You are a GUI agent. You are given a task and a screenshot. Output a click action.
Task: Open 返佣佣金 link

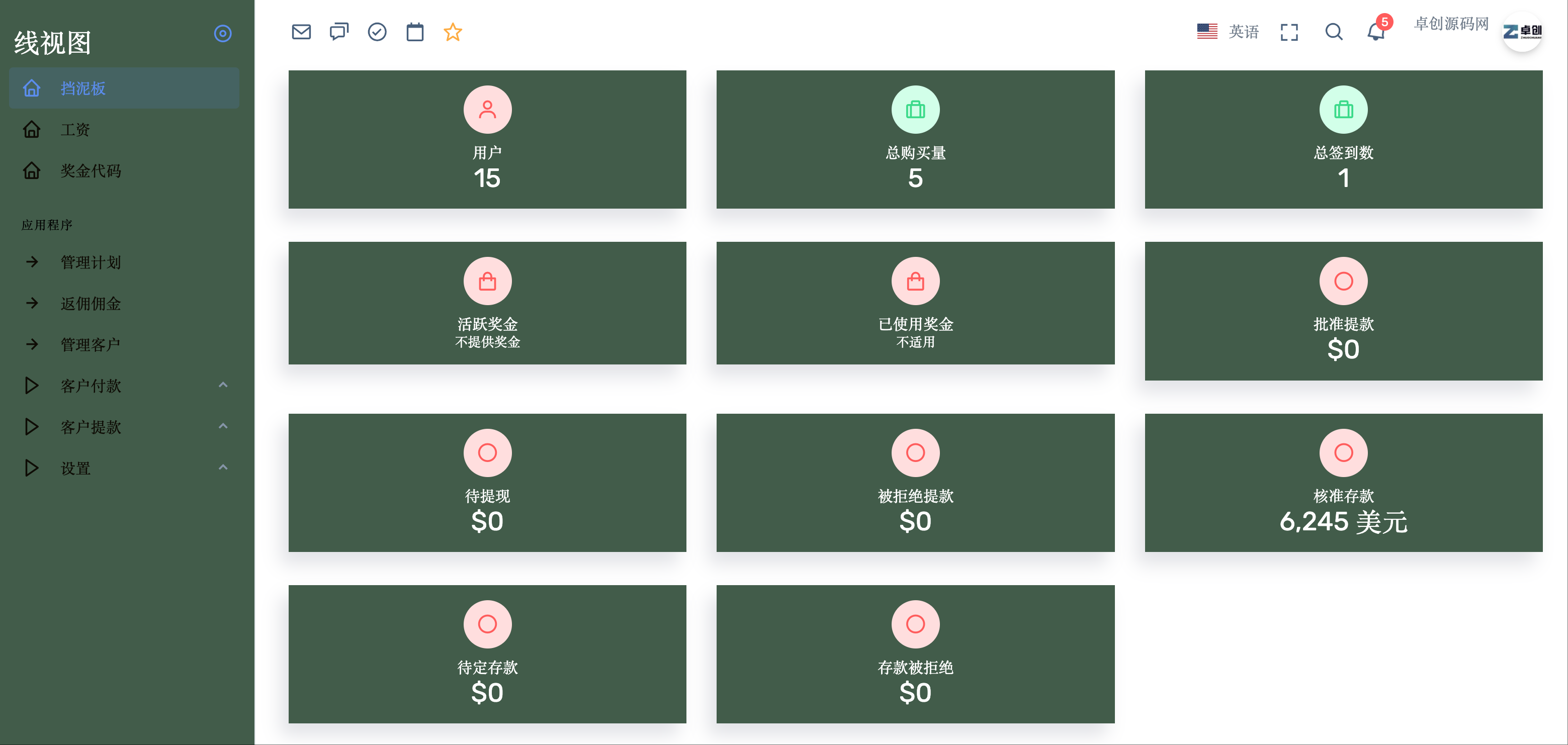pyautogui.click(x=125, y=304)
